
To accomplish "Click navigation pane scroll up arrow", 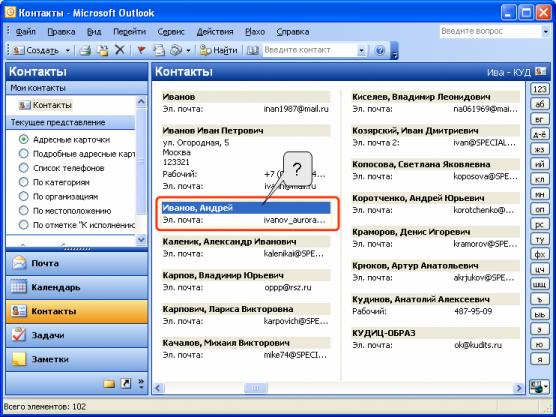I will tap(141, 102).
